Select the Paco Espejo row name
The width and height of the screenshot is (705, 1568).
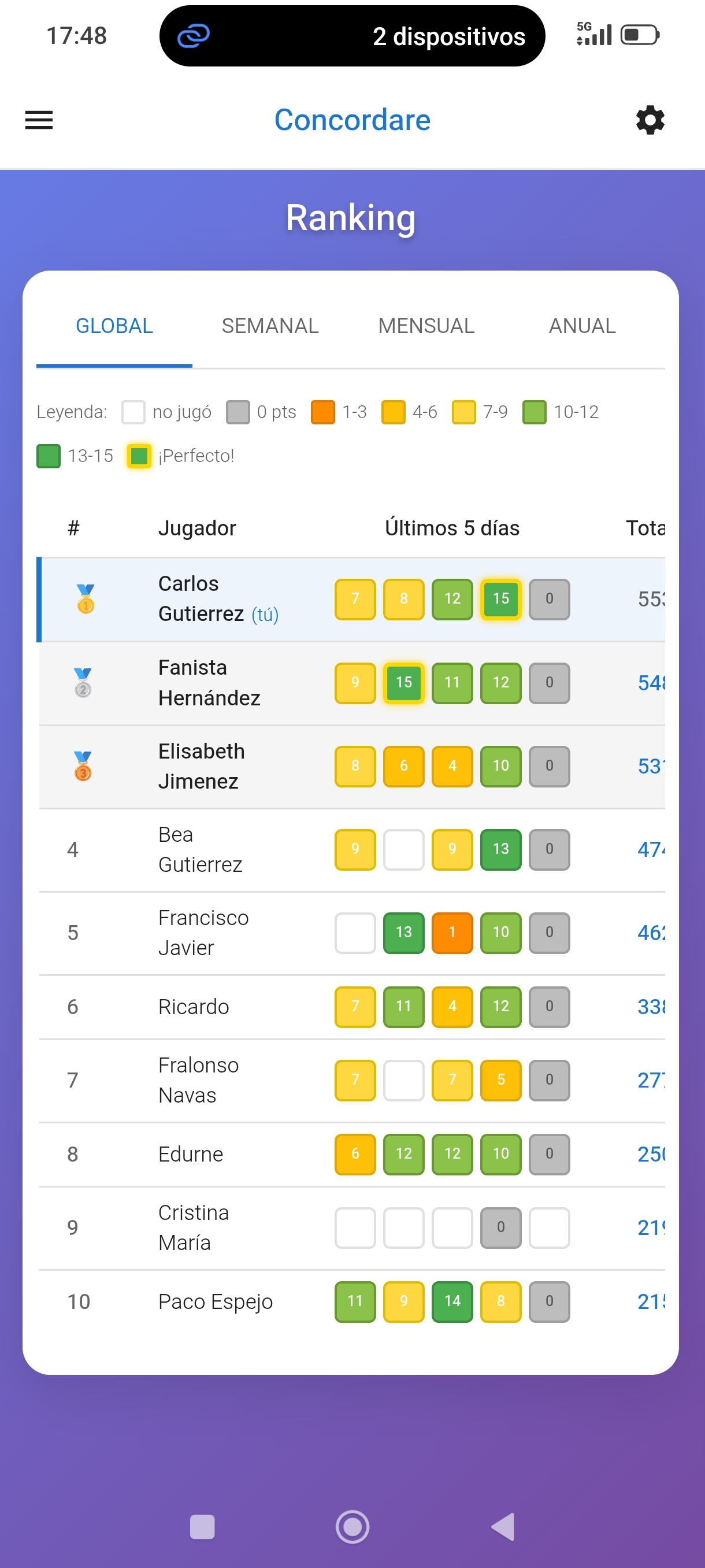(216, 1302)
